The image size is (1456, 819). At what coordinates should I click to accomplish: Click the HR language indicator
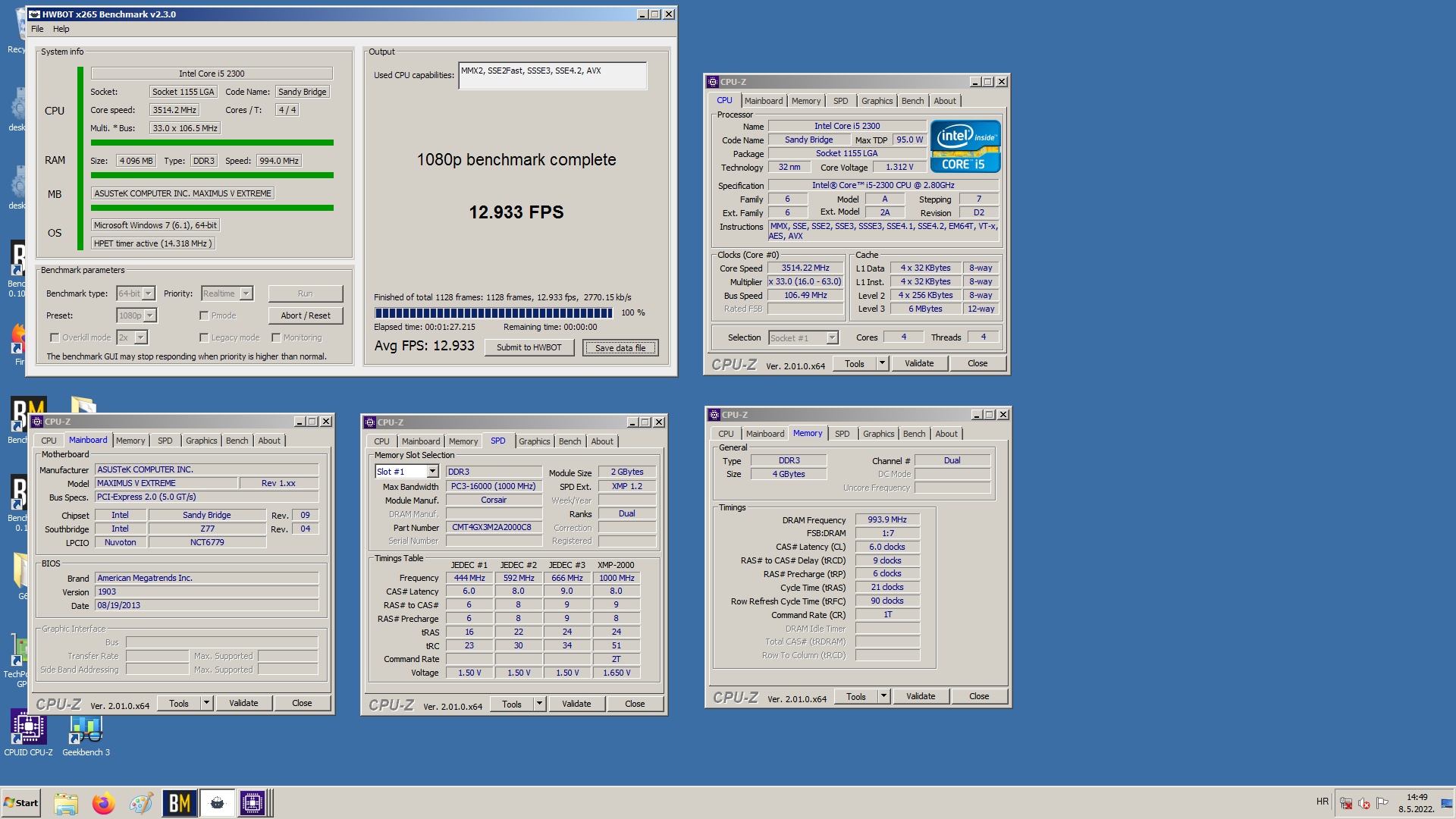click(1323, 802)
